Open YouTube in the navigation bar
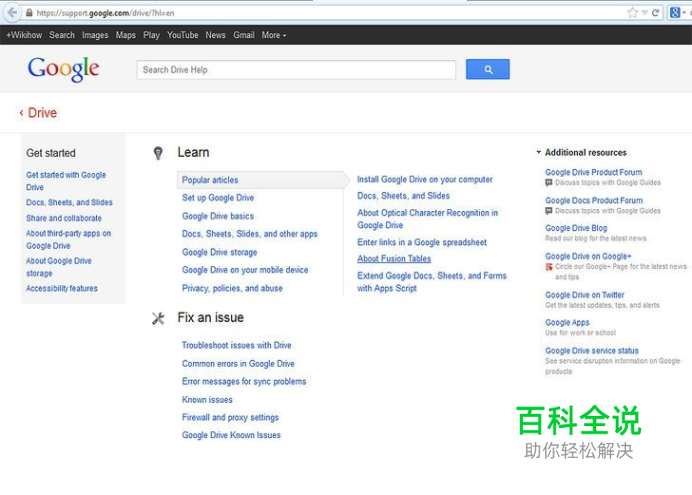Image resolution: width=692 pixels, height=495 pixels. pos(182,35)
